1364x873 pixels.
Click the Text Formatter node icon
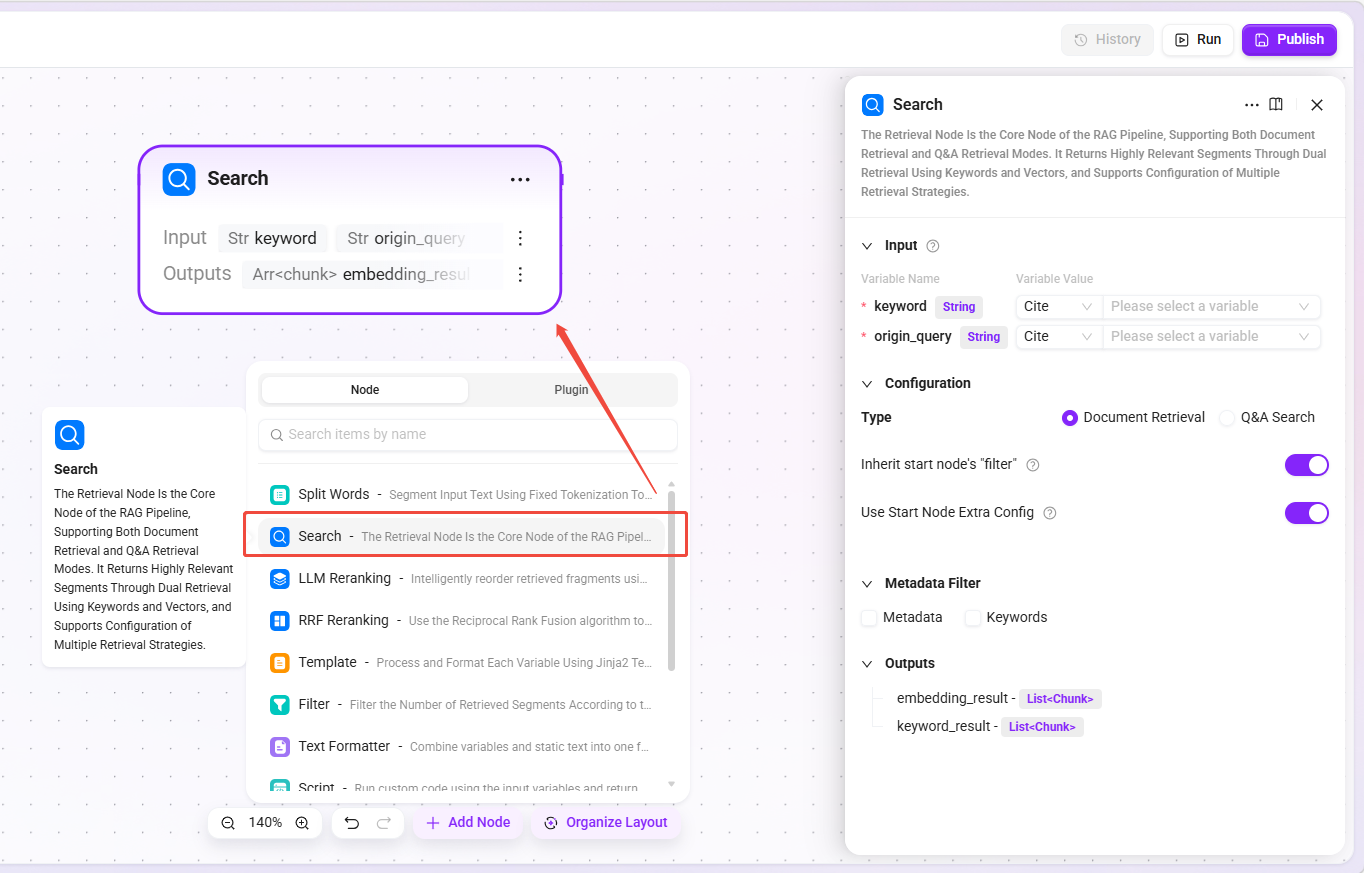pyautogui.click(x=280, y=746)
